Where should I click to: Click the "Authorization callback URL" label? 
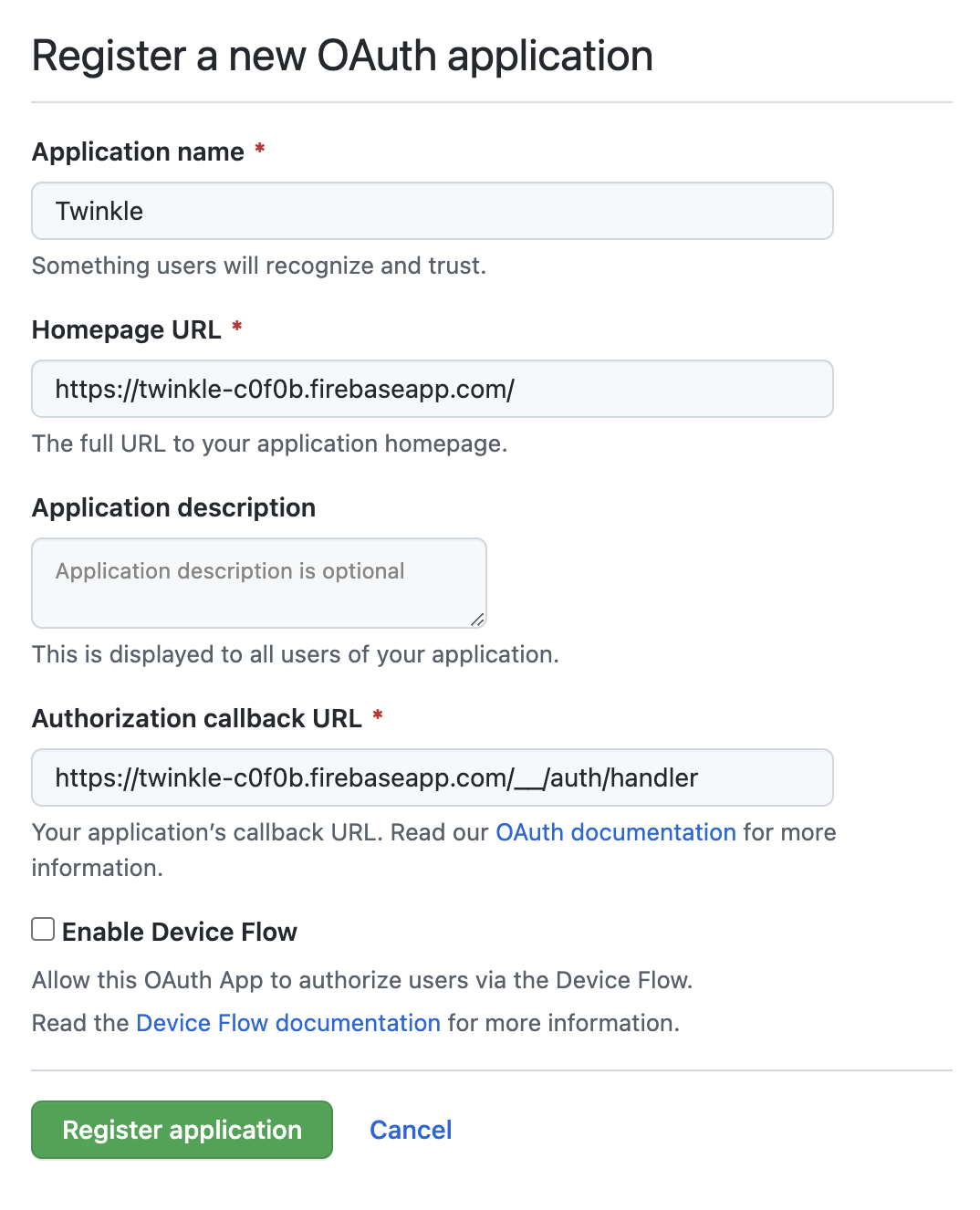(x=196, y=718)
